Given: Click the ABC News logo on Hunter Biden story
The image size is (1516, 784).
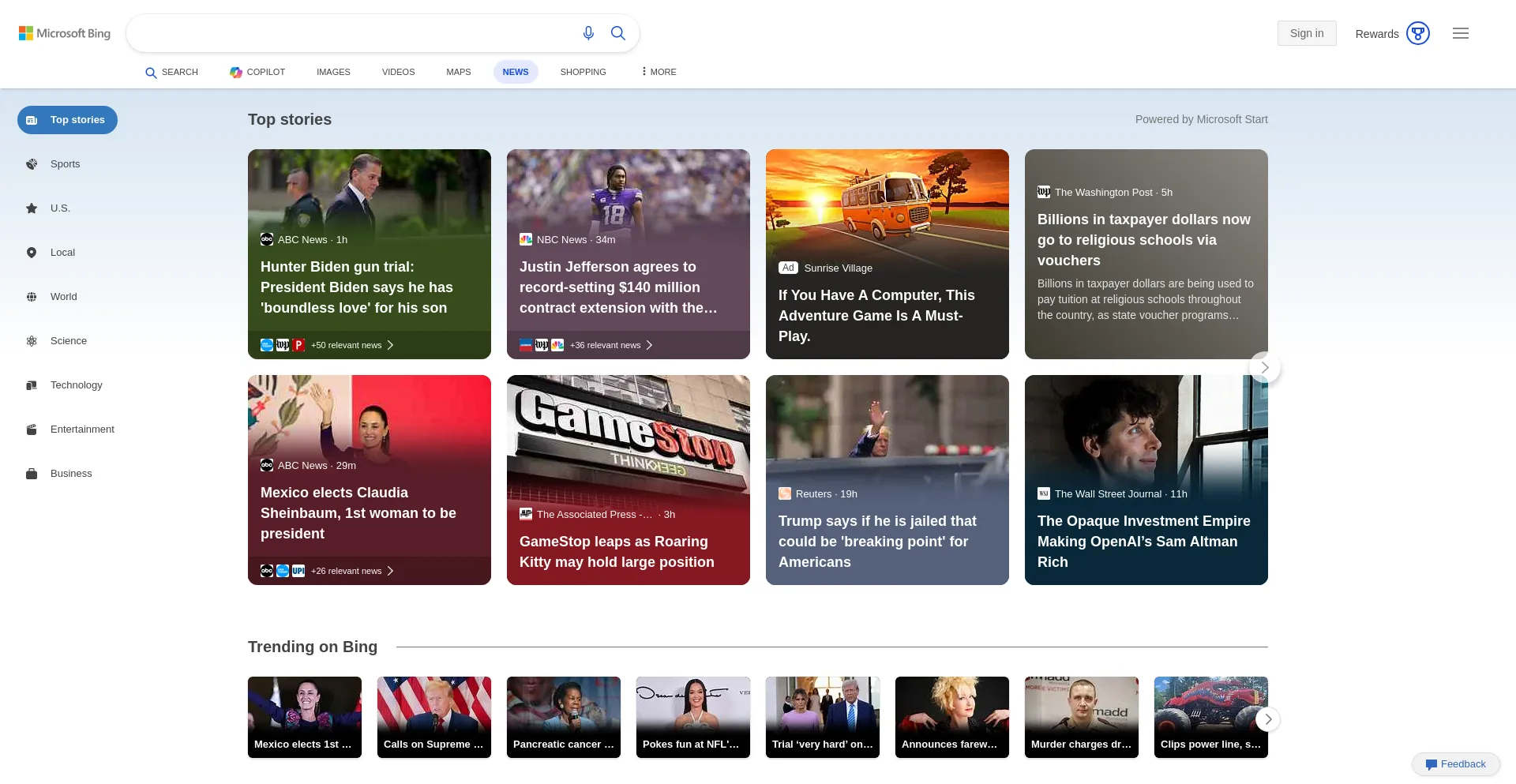Looking at the screenshot, I should click(267, 239).
